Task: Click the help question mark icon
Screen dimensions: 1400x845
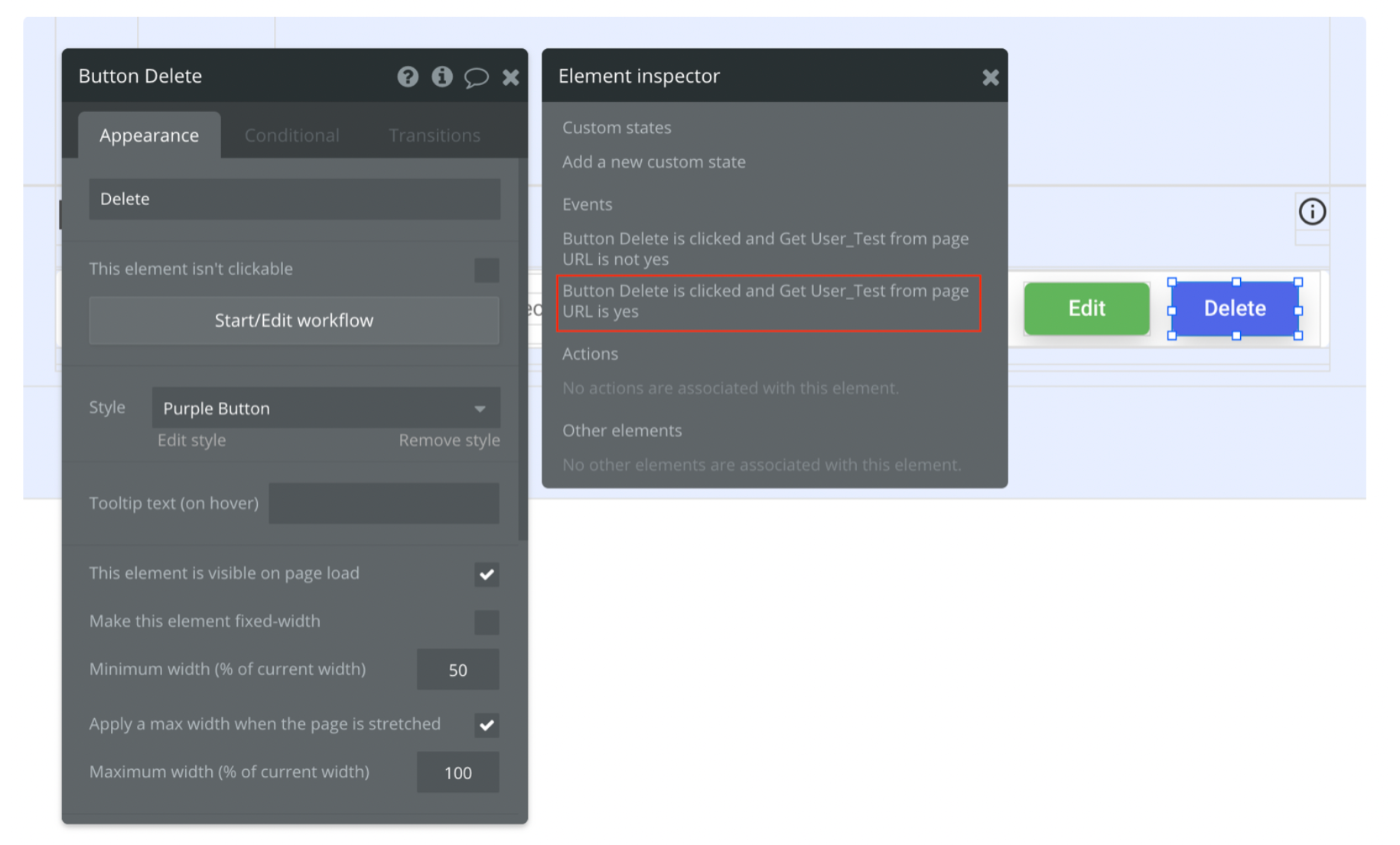Action: click(408, 77)
